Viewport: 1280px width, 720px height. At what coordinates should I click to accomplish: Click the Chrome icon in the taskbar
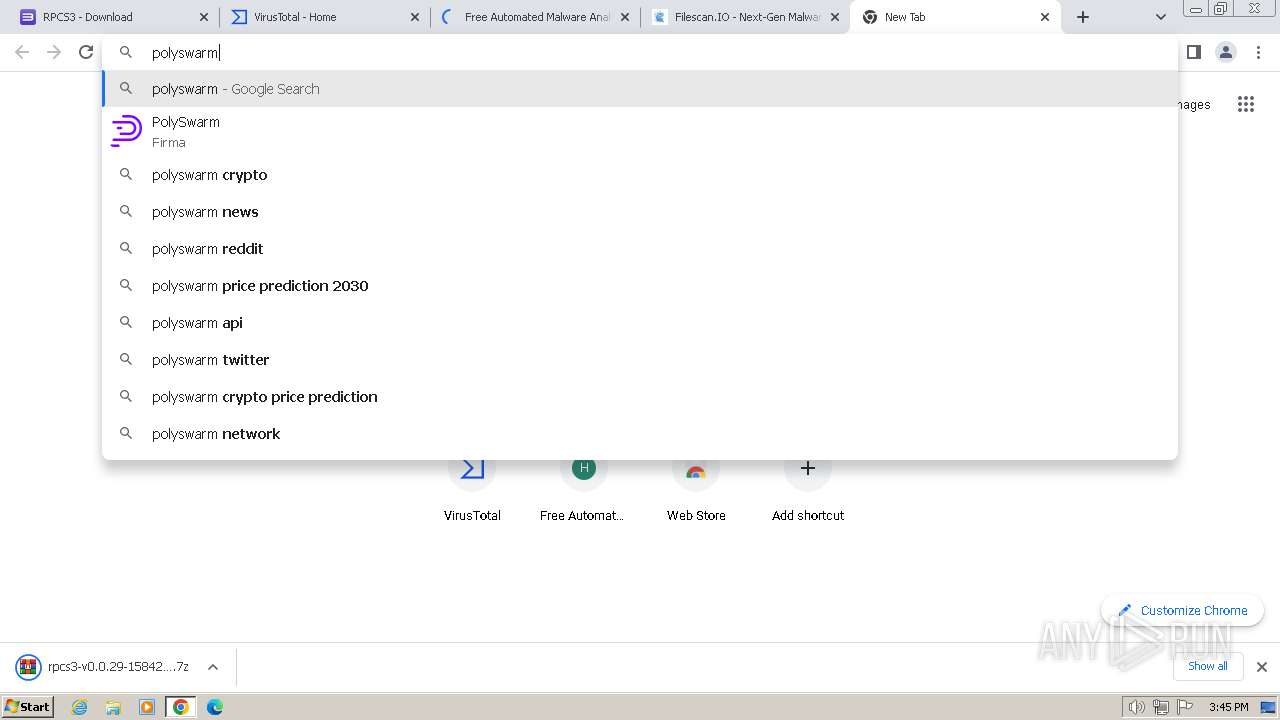click(181, 707)
